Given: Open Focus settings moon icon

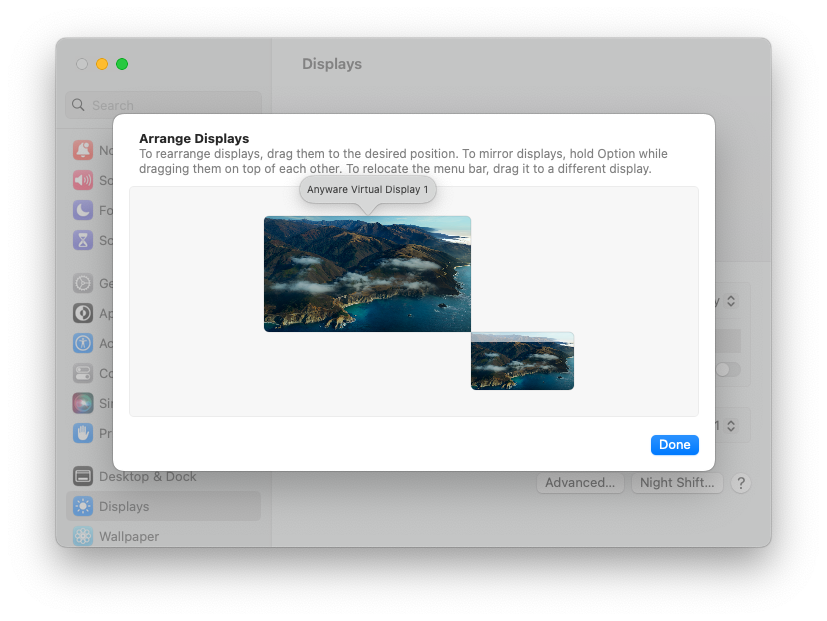Looking at the screenshot, I should 83,211.
